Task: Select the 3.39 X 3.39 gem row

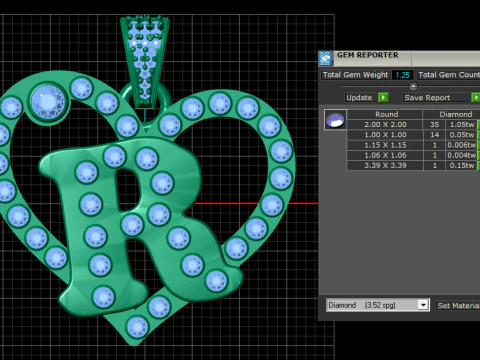Action: point(412,165)
